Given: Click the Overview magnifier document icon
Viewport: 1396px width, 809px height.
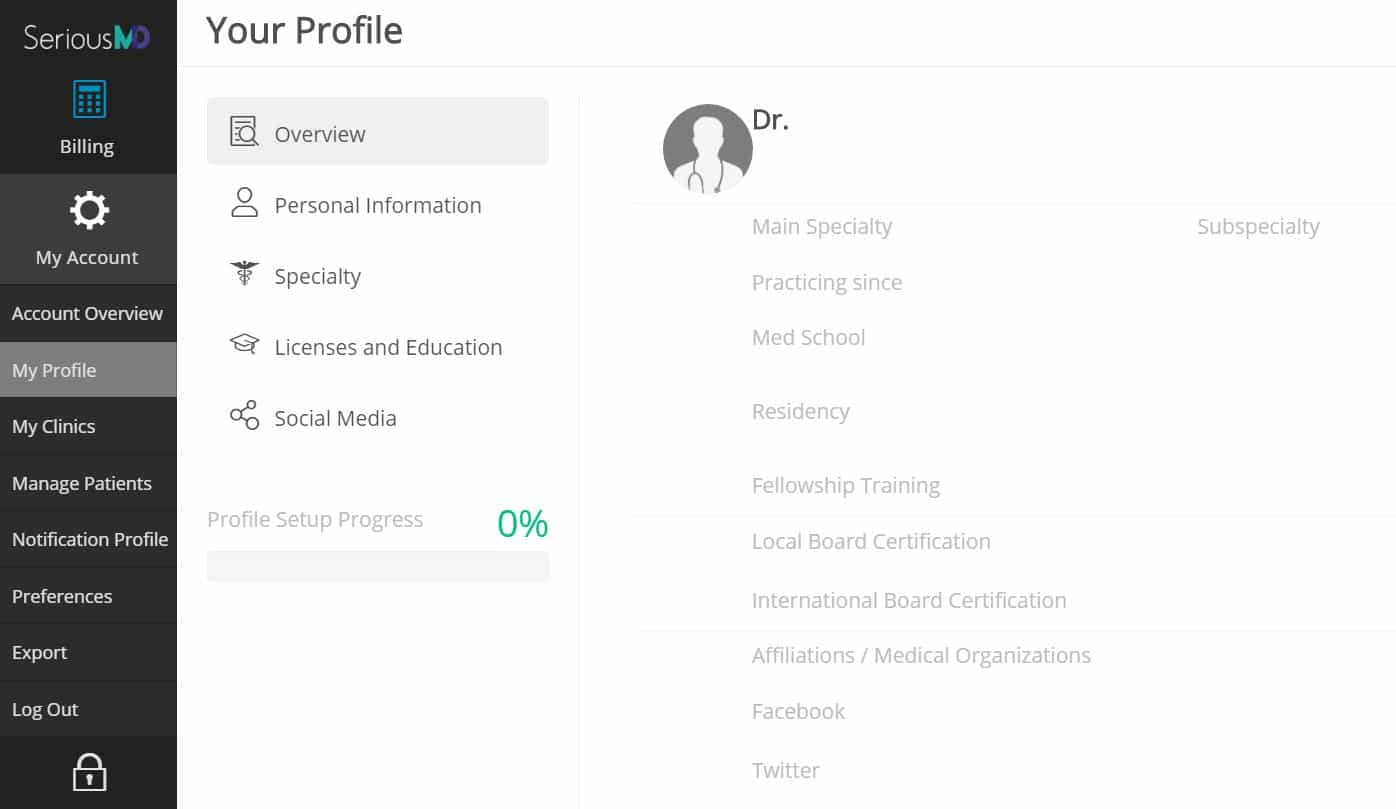Looking at the screenshot, I should tap(244, 132).
